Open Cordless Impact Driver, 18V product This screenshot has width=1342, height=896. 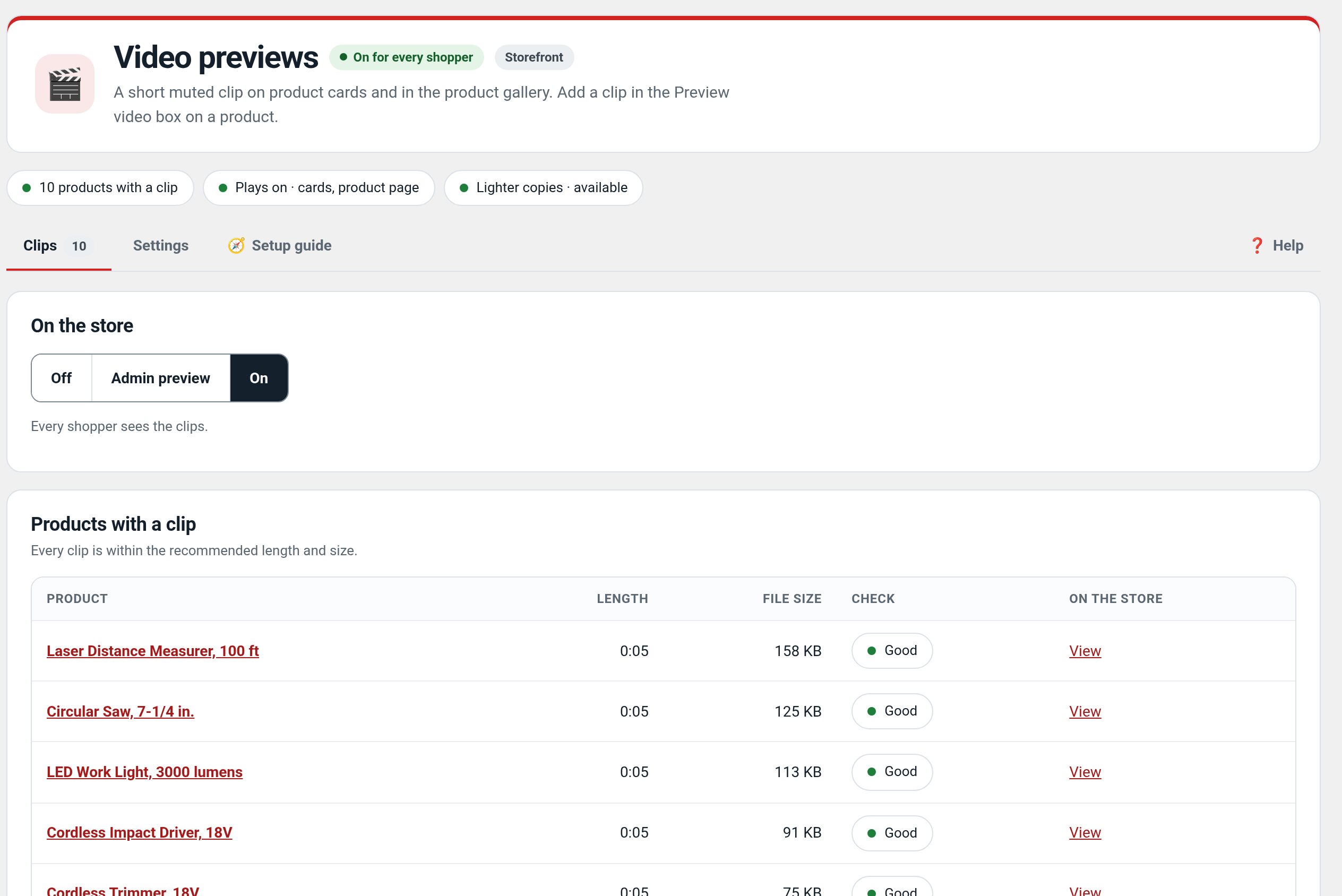[140, 833]
